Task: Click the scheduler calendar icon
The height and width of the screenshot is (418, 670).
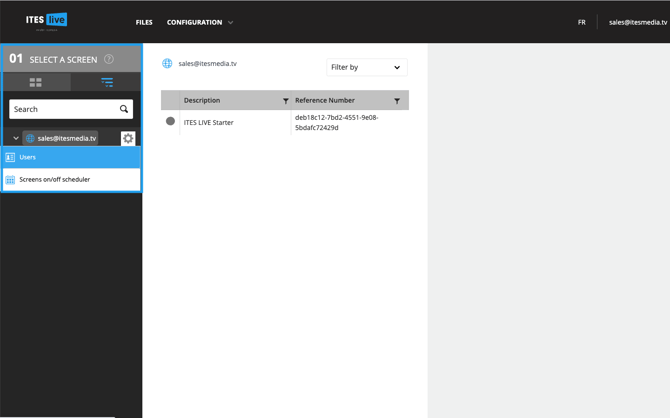Action: (10, 180)
